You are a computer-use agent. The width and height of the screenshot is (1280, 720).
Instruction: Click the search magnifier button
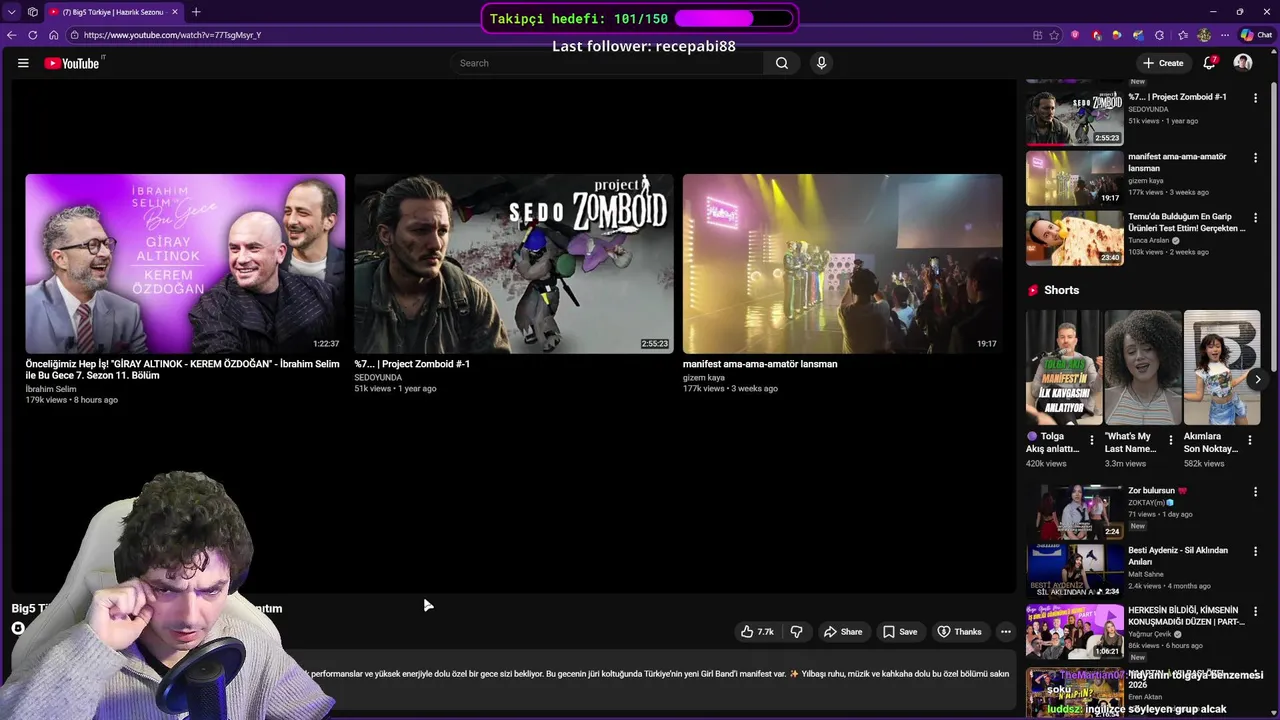click(x=782, y=63)
